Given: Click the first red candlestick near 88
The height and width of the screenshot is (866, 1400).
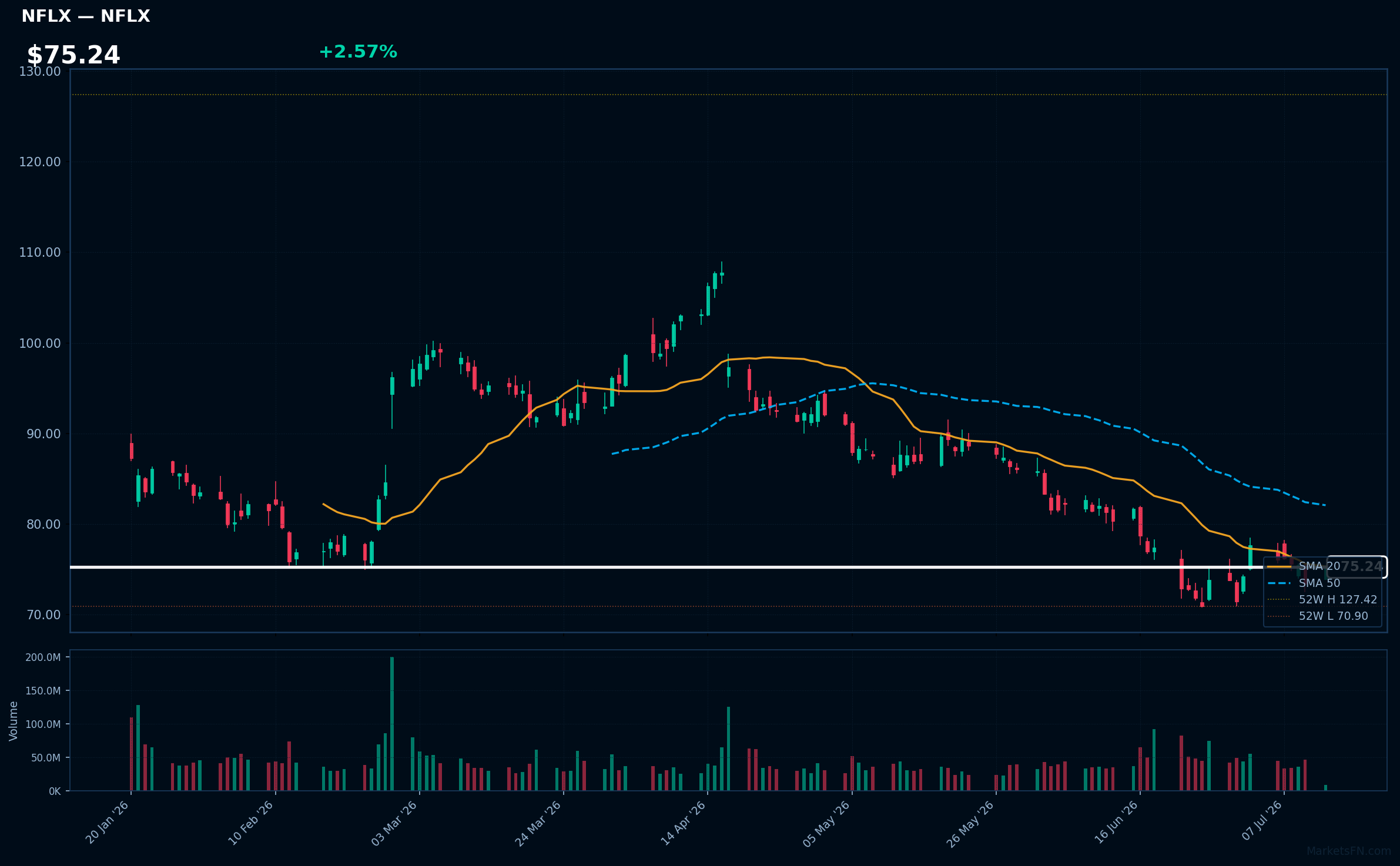Looking at the screenshot, I should 132,451.
